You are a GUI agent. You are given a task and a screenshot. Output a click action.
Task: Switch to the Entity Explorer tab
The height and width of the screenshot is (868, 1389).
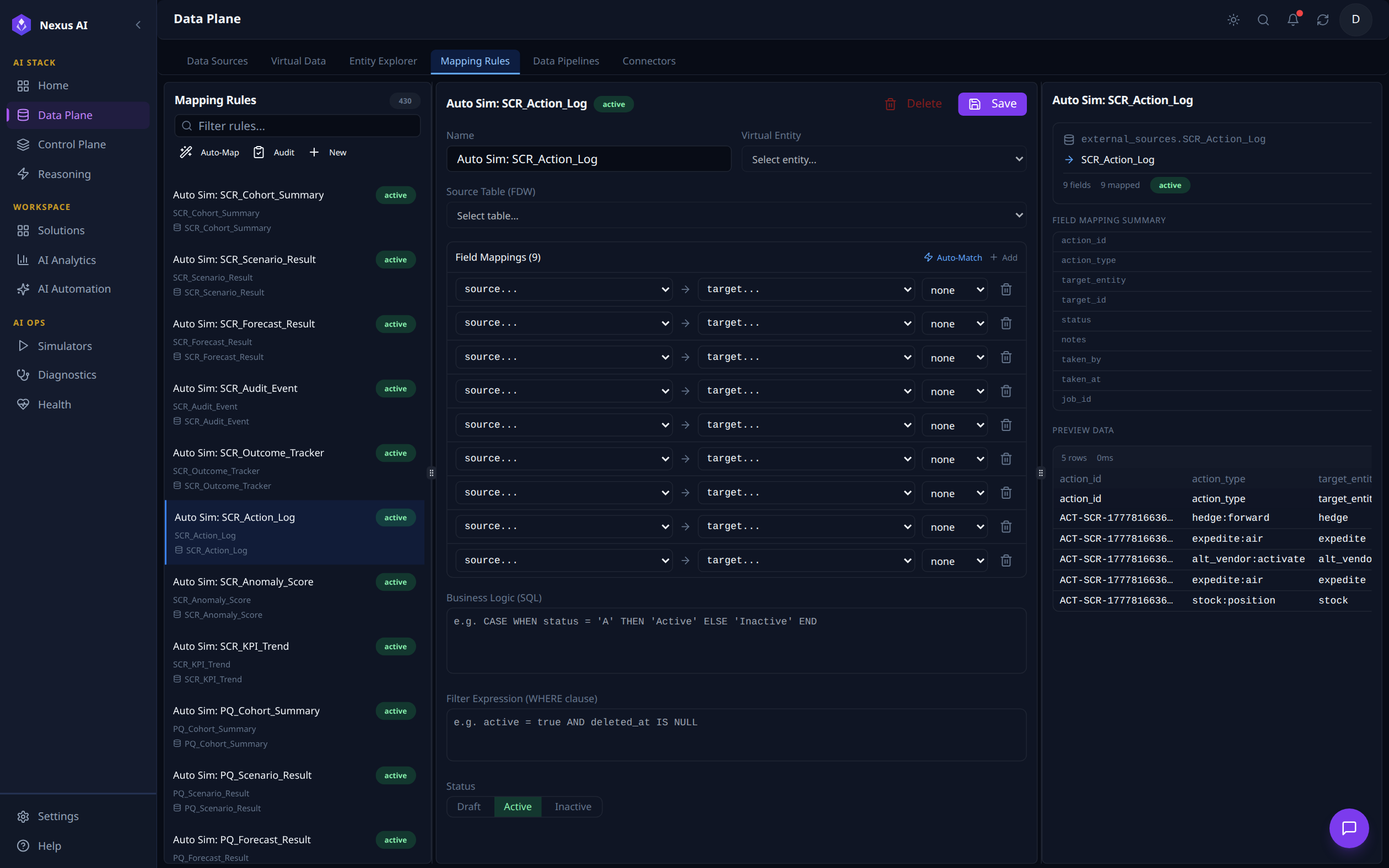point(383,61)
